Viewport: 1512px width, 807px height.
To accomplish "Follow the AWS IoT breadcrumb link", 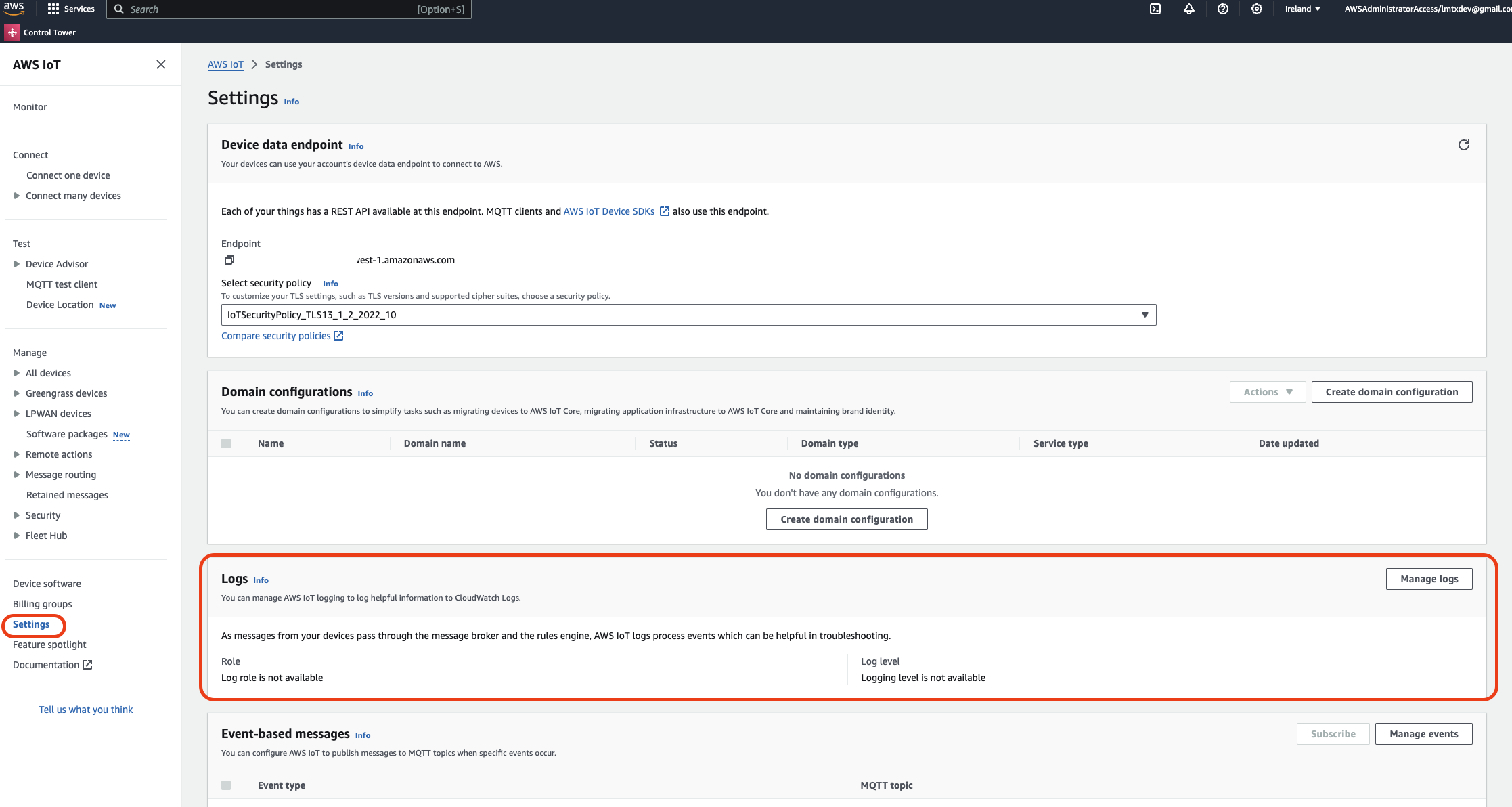I will click(x=225, y=64).
